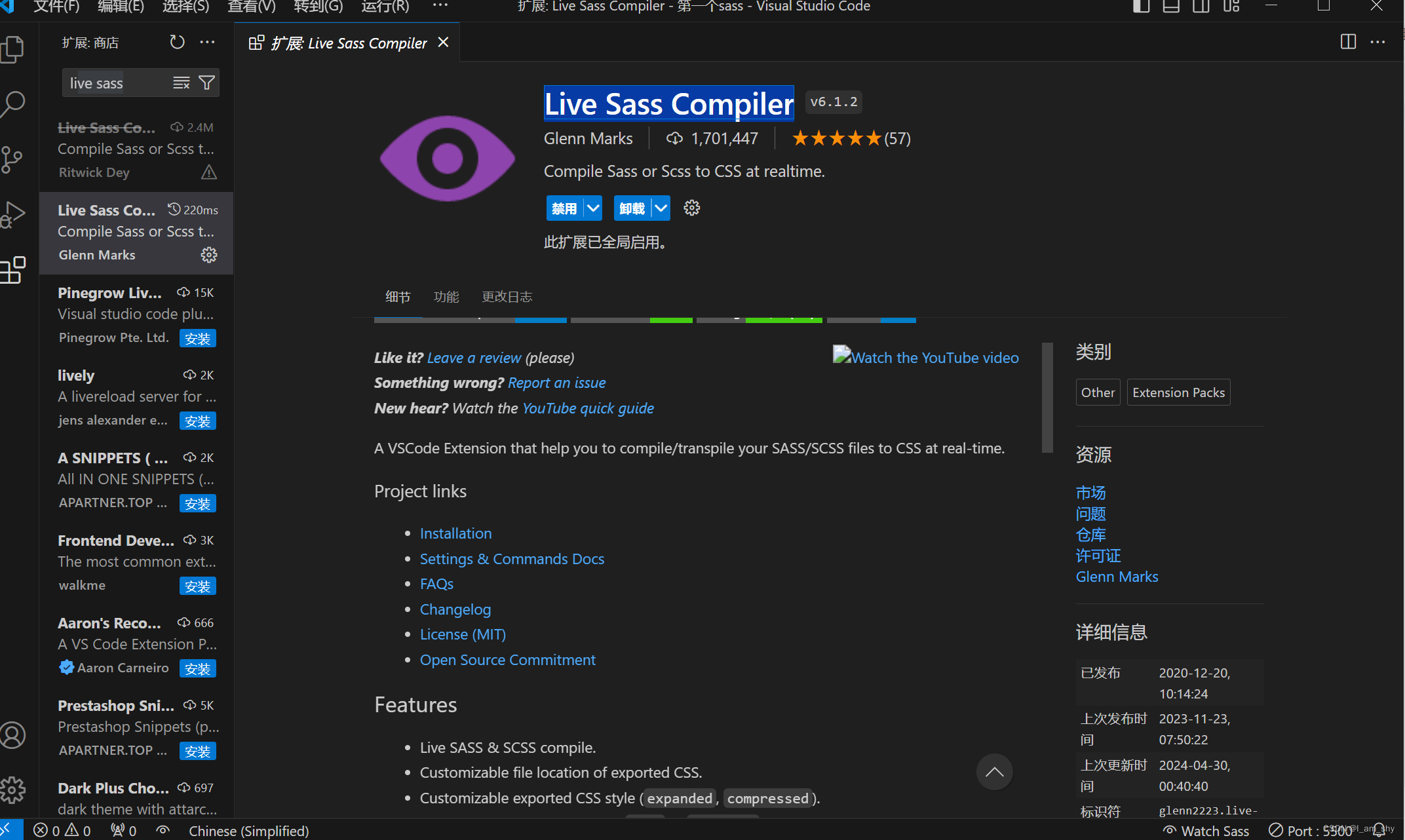Open the overflow menu in menu bar
Screen dimensions: 1405x840
click(440, 5)
